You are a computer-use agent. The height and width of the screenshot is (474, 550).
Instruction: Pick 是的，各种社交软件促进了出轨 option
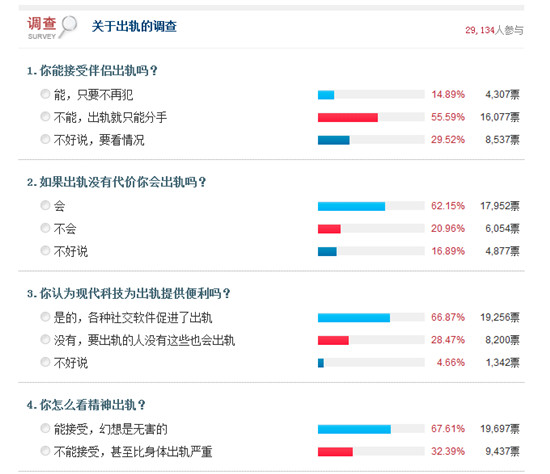coord(45,317)
